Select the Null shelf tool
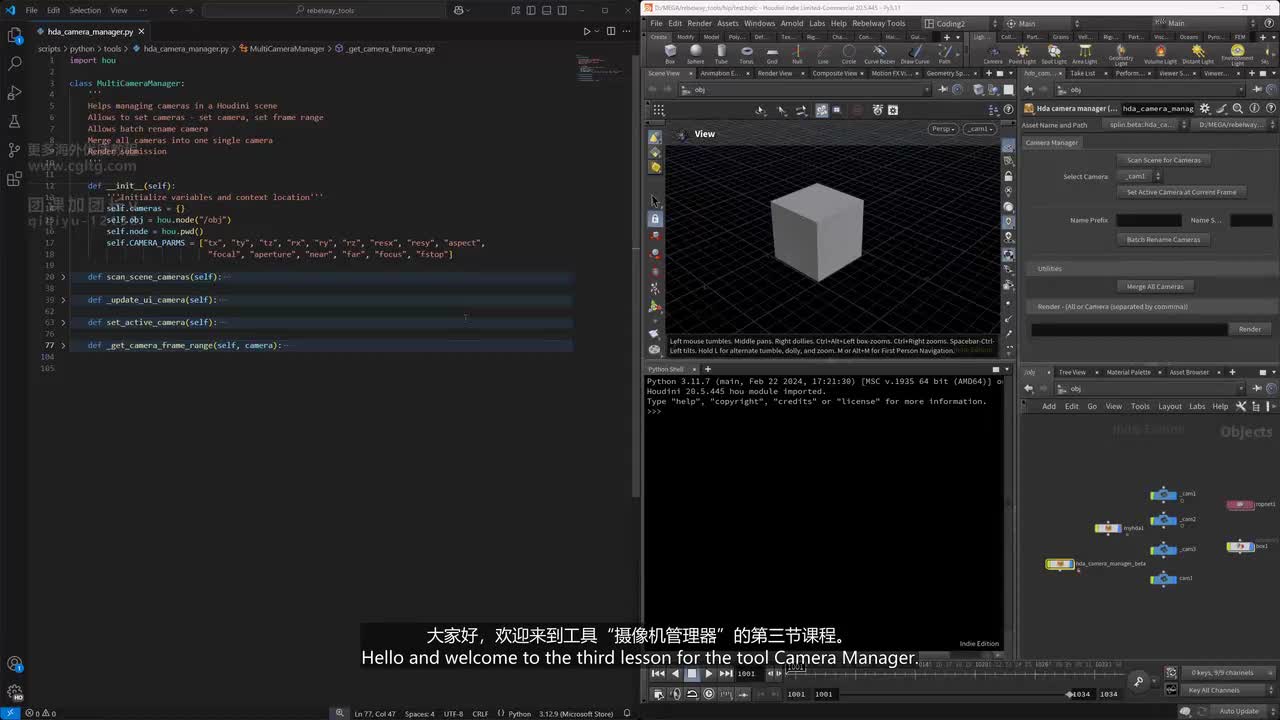Screen dimensions: 1280x720 [x=798, y=54]
